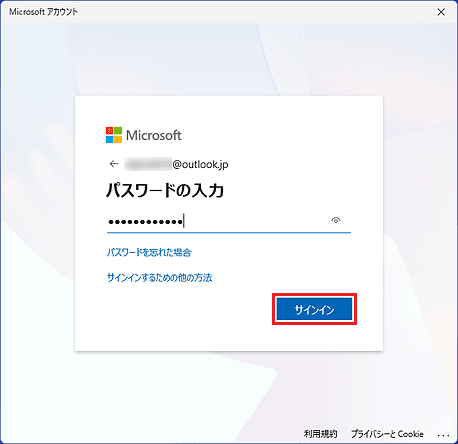This screenshot has height=444, width=458.
Task: Close the Microsoft アカウント window
Action: (x=441, y=12)
